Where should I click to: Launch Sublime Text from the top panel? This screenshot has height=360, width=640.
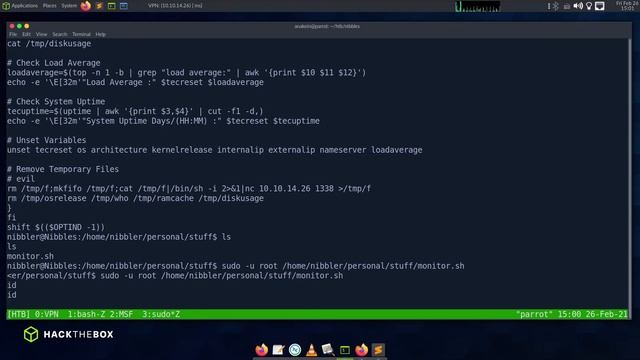tap(99, 6)
